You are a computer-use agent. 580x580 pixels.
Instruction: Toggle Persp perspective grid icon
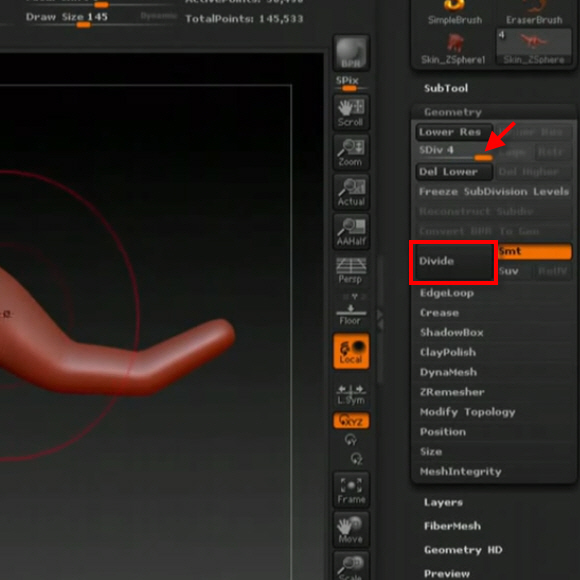(351, 270)
